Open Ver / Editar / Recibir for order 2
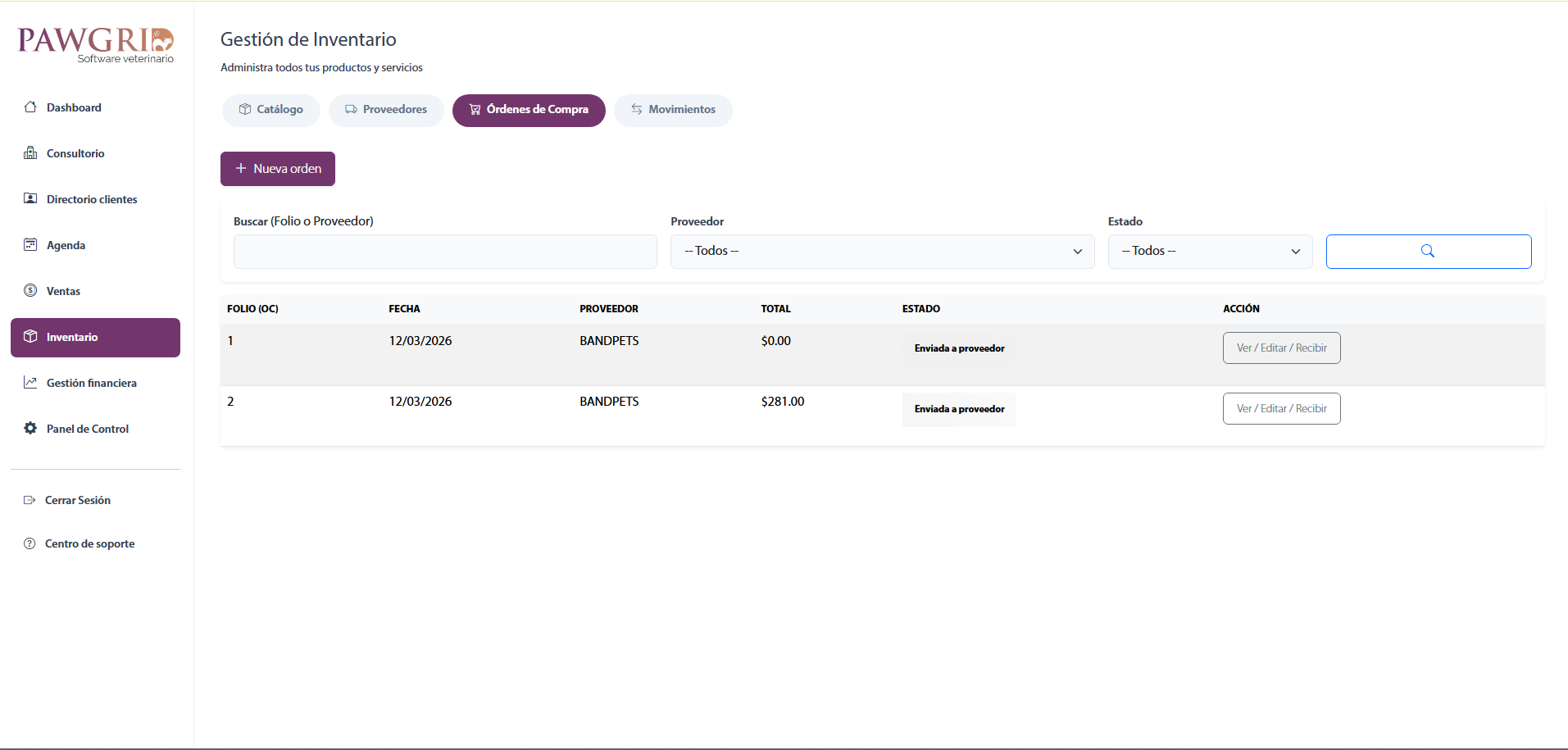This screenshot has height=750, width=1568. 1281,409
